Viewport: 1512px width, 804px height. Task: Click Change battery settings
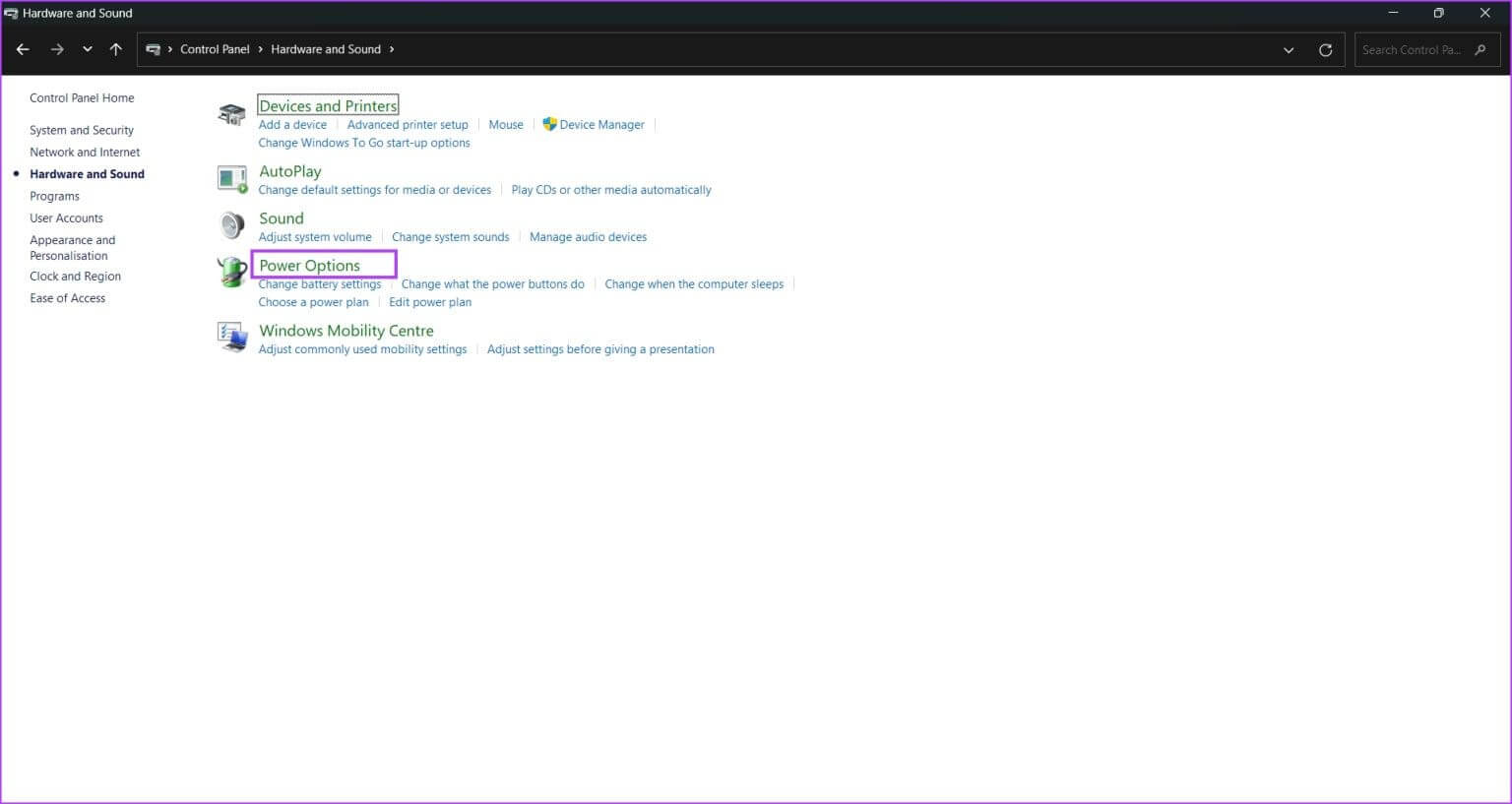click(319, 284)
